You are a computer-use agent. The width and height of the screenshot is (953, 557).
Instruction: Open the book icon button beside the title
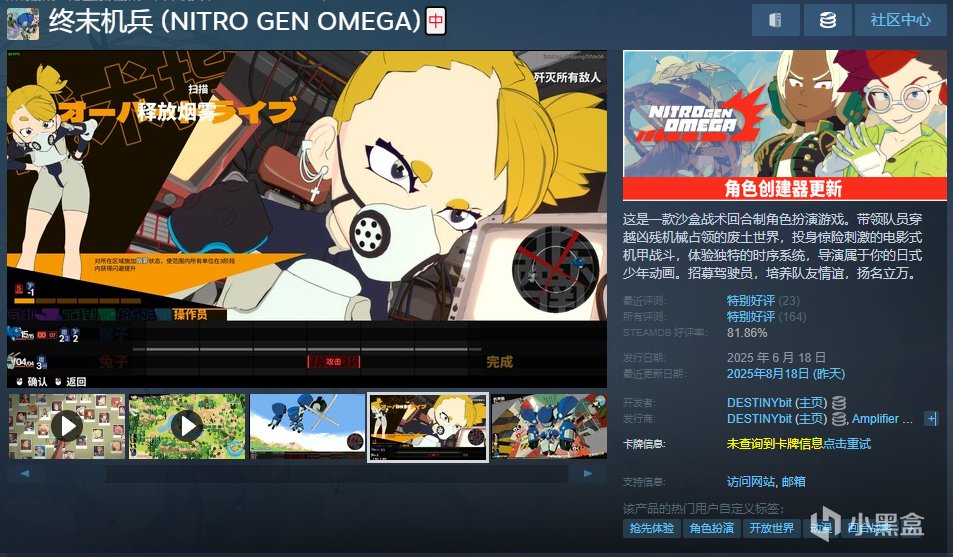click(776, 20)
